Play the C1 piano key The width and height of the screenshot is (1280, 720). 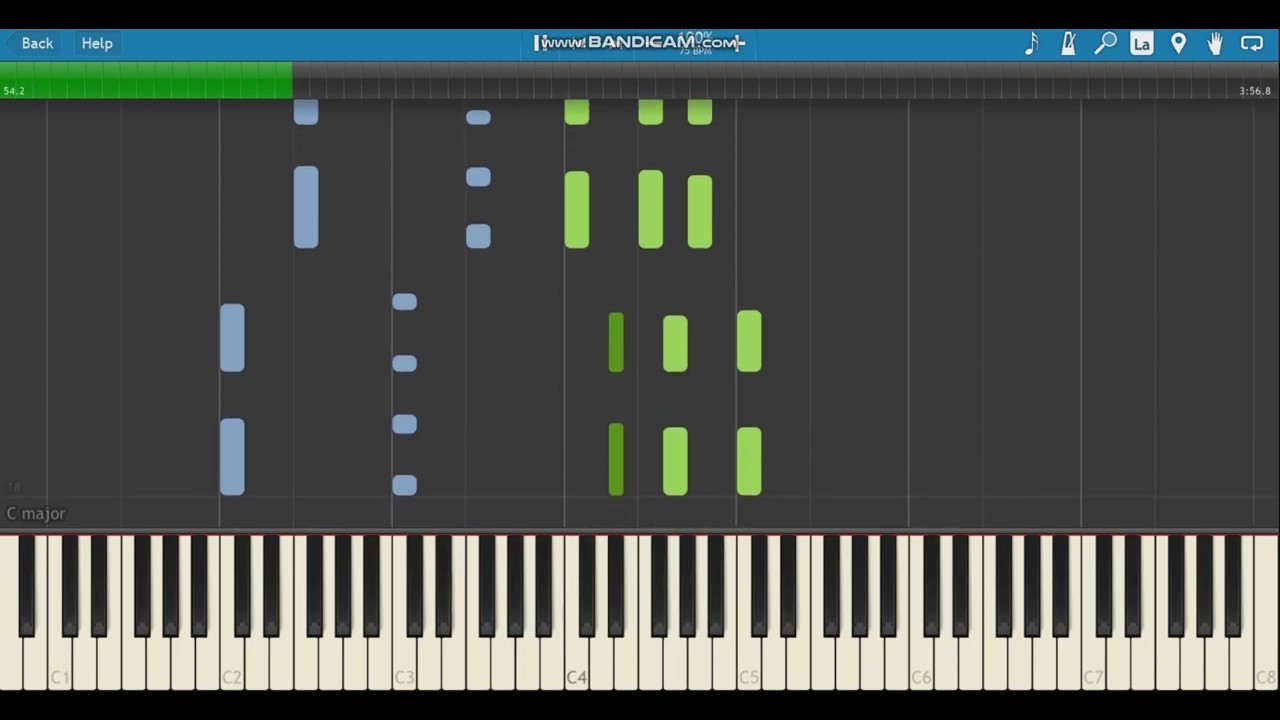click(x=60, y=665)
